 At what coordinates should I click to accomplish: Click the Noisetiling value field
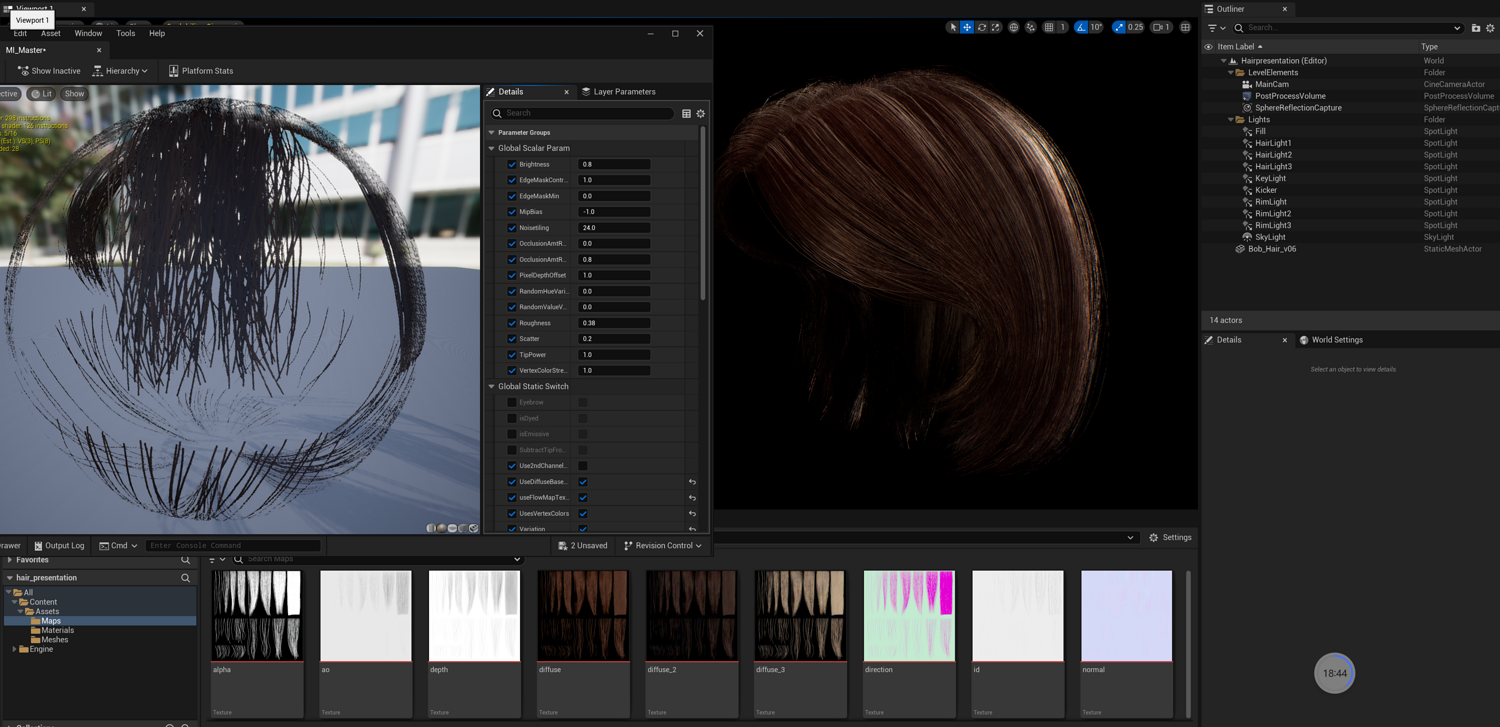tap(614, 228)
